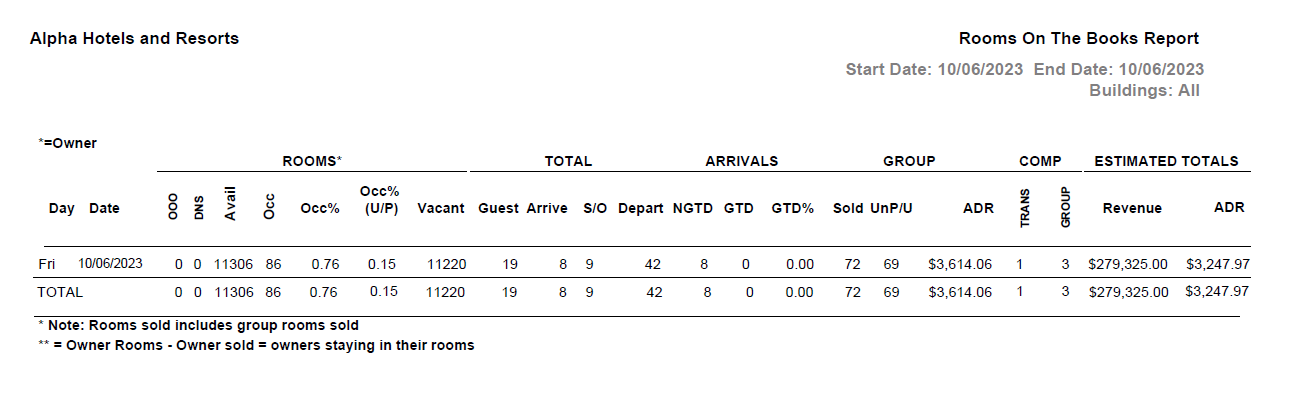Click the Owner Rooms footnote text
Viewport: 1289px width, 416px height.
coord(255,345)
